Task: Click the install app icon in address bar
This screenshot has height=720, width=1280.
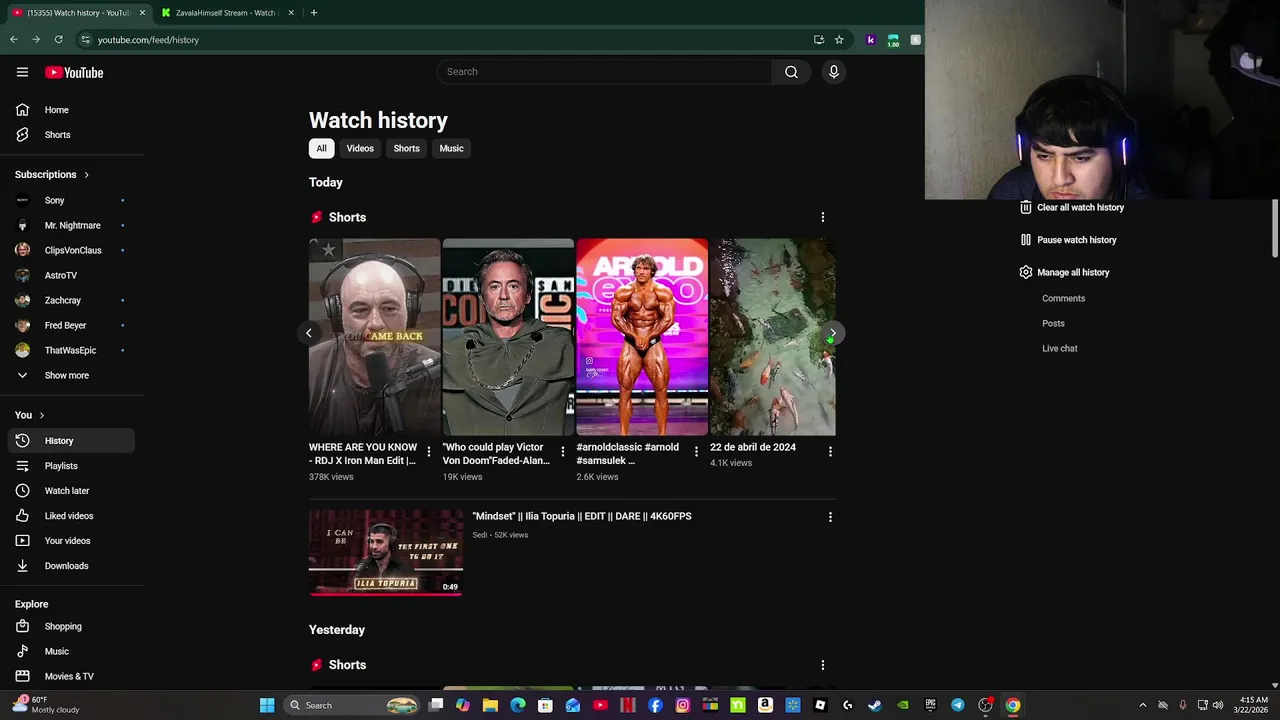Action: pos(819,40)
